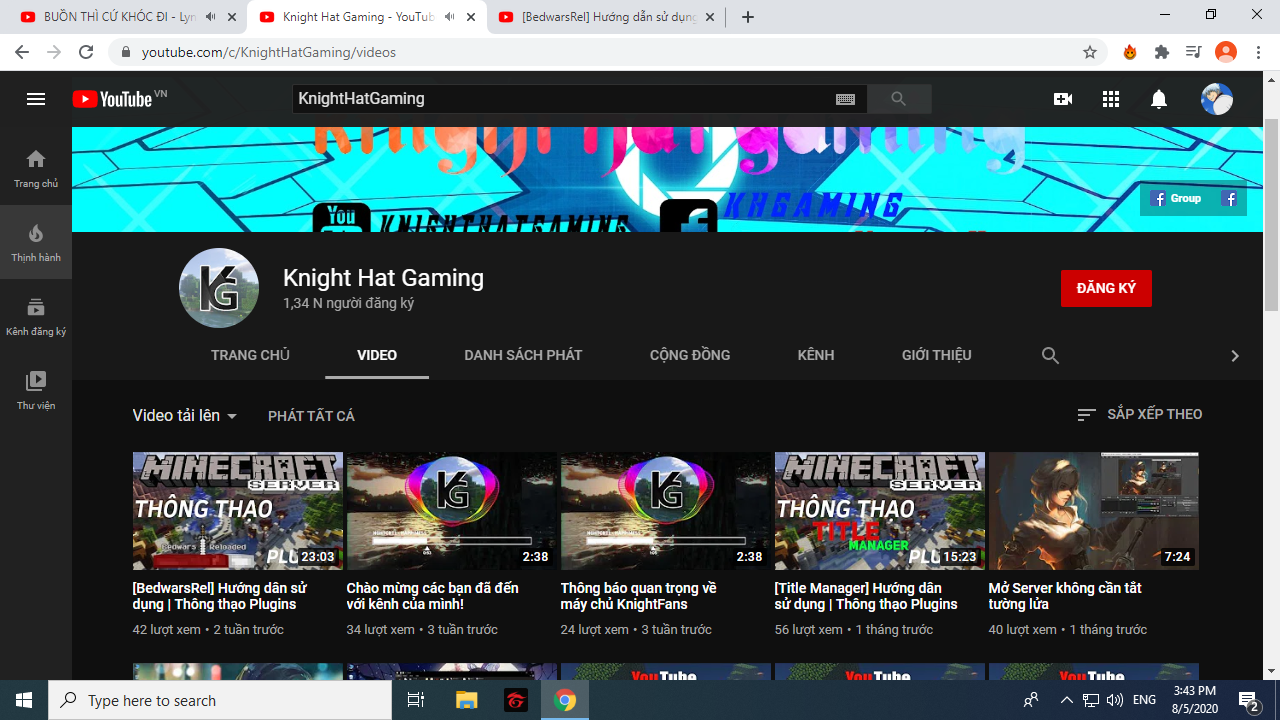Mute the Knight Hat Gaming browser tab
1280x720 pixels.
click(x=449, y=17)
